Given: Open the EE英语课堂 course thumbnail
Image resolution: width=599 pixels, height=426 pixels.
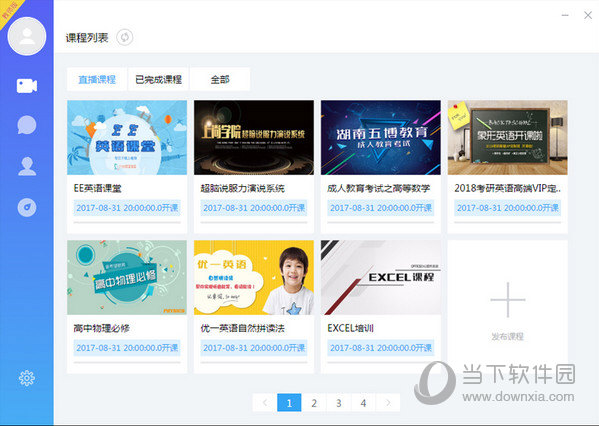Looking at the screenshot, I should tap(127, 138).
